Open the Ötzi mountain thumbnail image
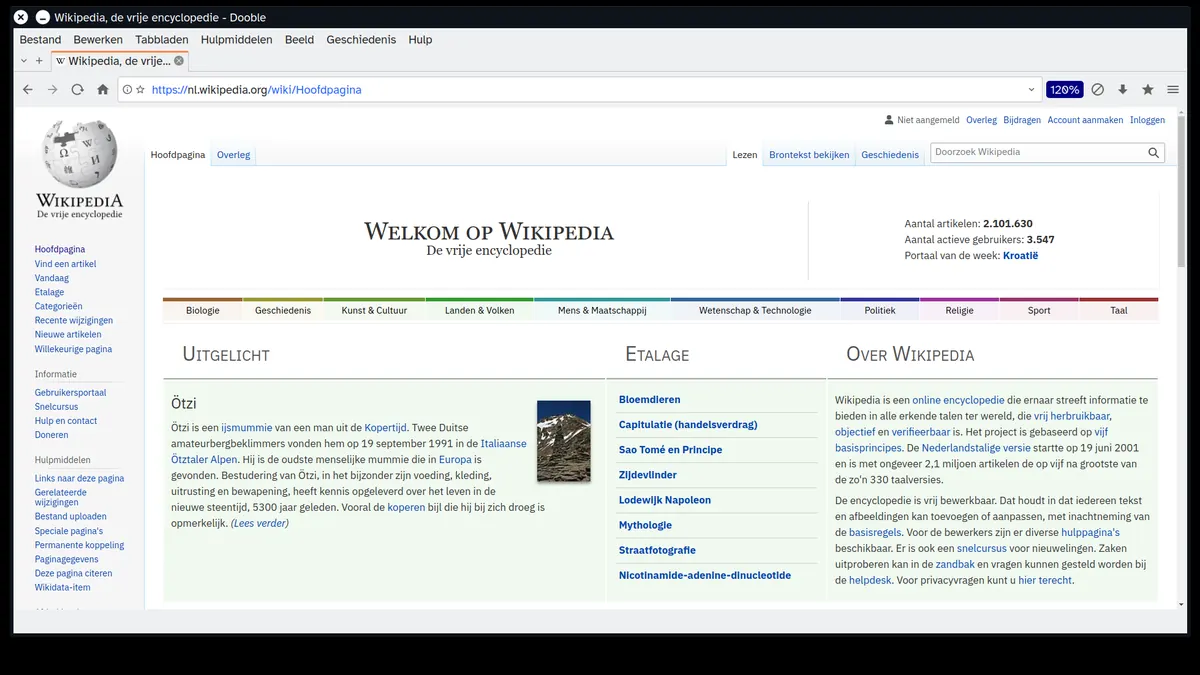This screenshot has width=1200, height=675. pos(564,441)
